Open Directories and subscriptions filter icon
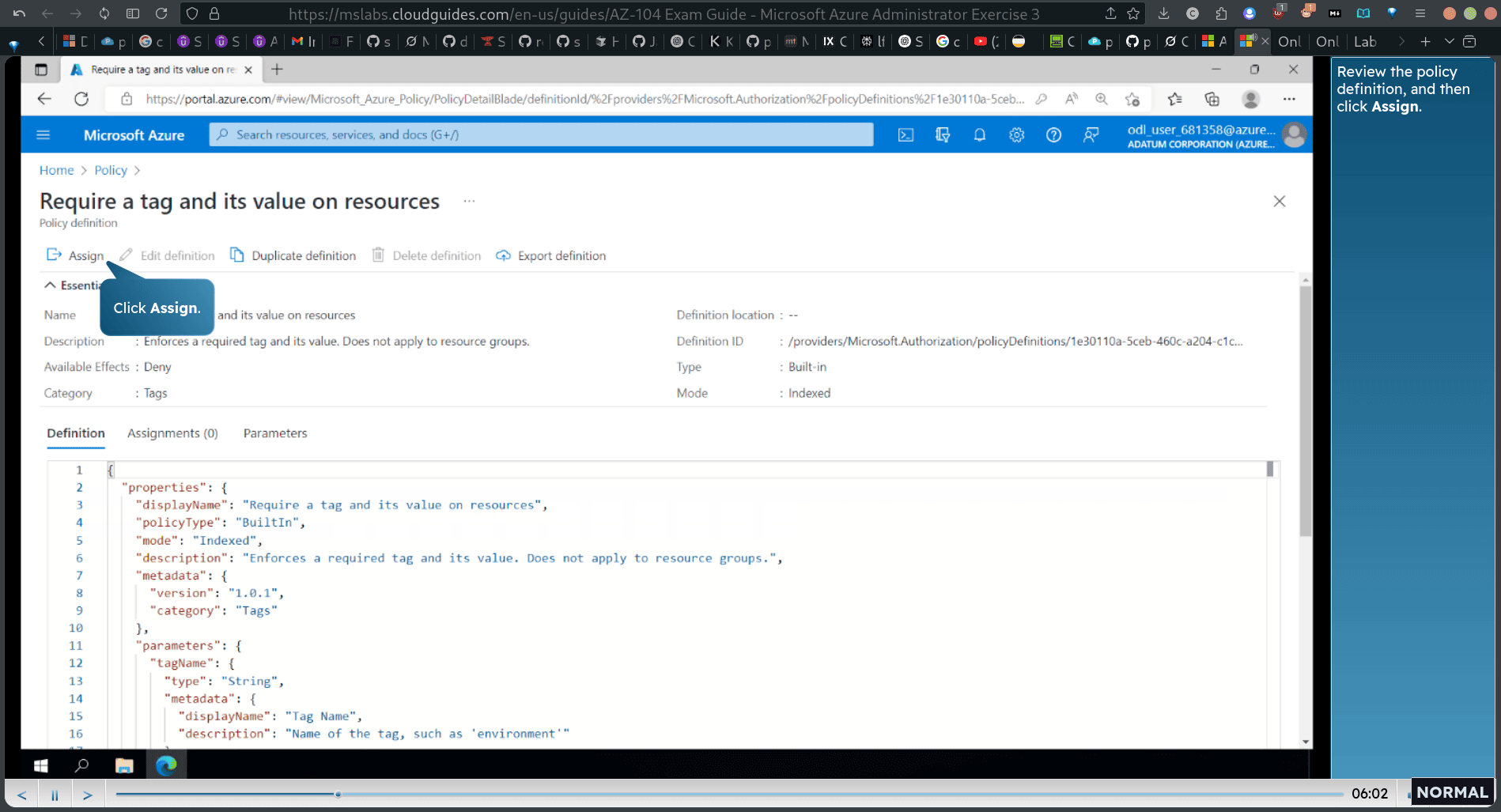This screenshot has height=812, width=1501. pos(943,135)
